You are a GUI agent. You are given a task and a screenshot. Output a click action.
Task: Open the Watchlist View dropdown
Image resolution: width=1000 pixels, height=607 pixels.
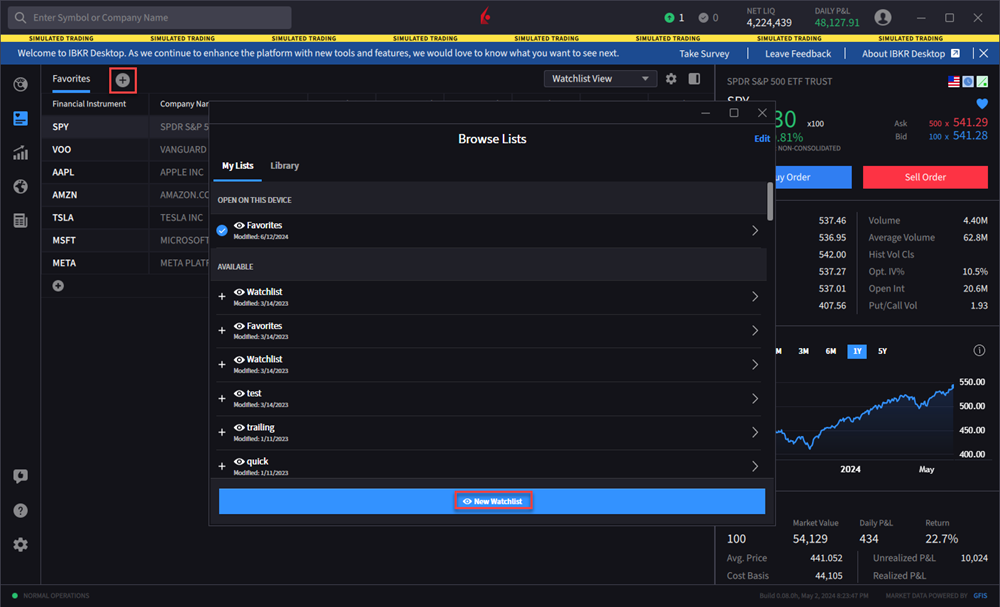tap(600, 78)
